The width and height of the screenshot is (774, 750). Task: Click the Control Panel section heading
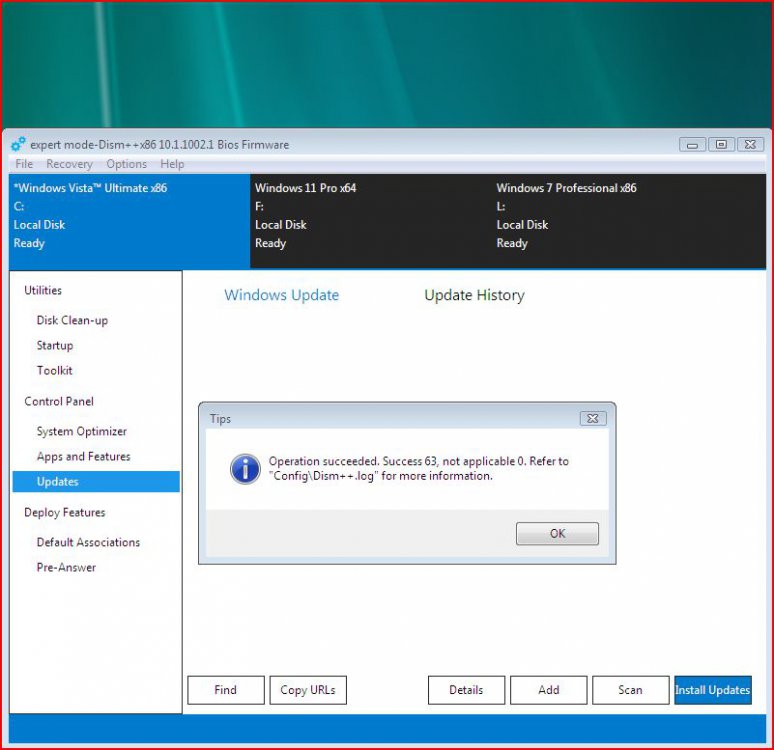[59, 401]
